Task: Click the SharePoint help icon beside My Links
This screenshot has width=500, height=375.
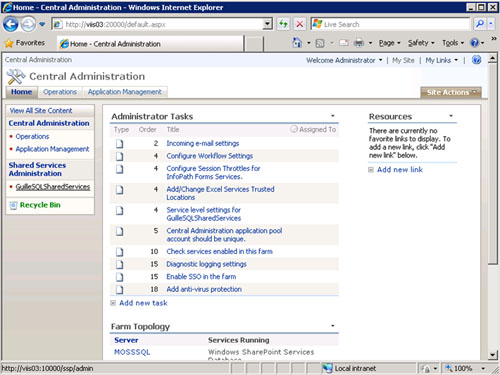Action: [477, 60]
